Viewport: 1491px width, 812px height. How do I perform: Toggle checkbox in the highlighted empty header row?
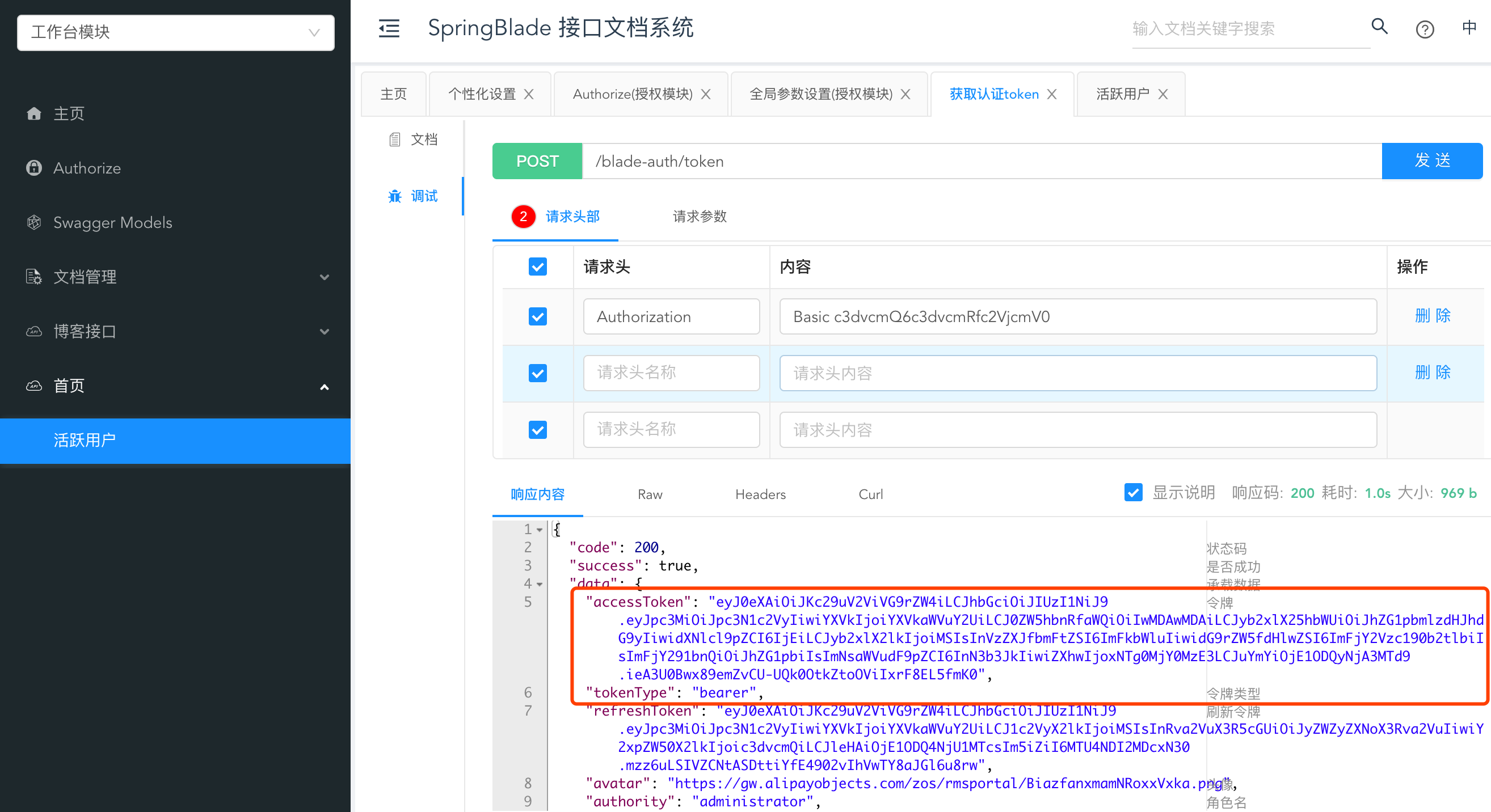pos(538,373)
